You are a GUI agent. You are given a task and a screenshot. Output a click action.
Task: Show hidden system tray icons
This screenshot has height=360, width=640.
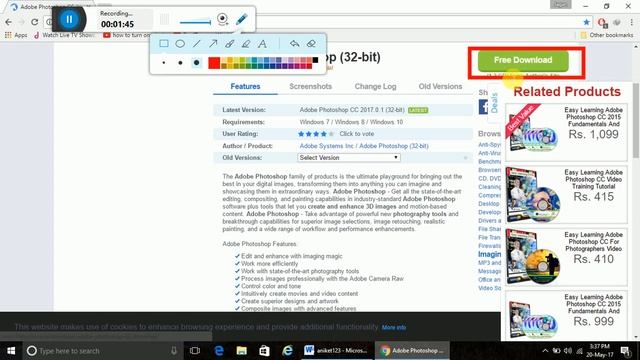545,351
